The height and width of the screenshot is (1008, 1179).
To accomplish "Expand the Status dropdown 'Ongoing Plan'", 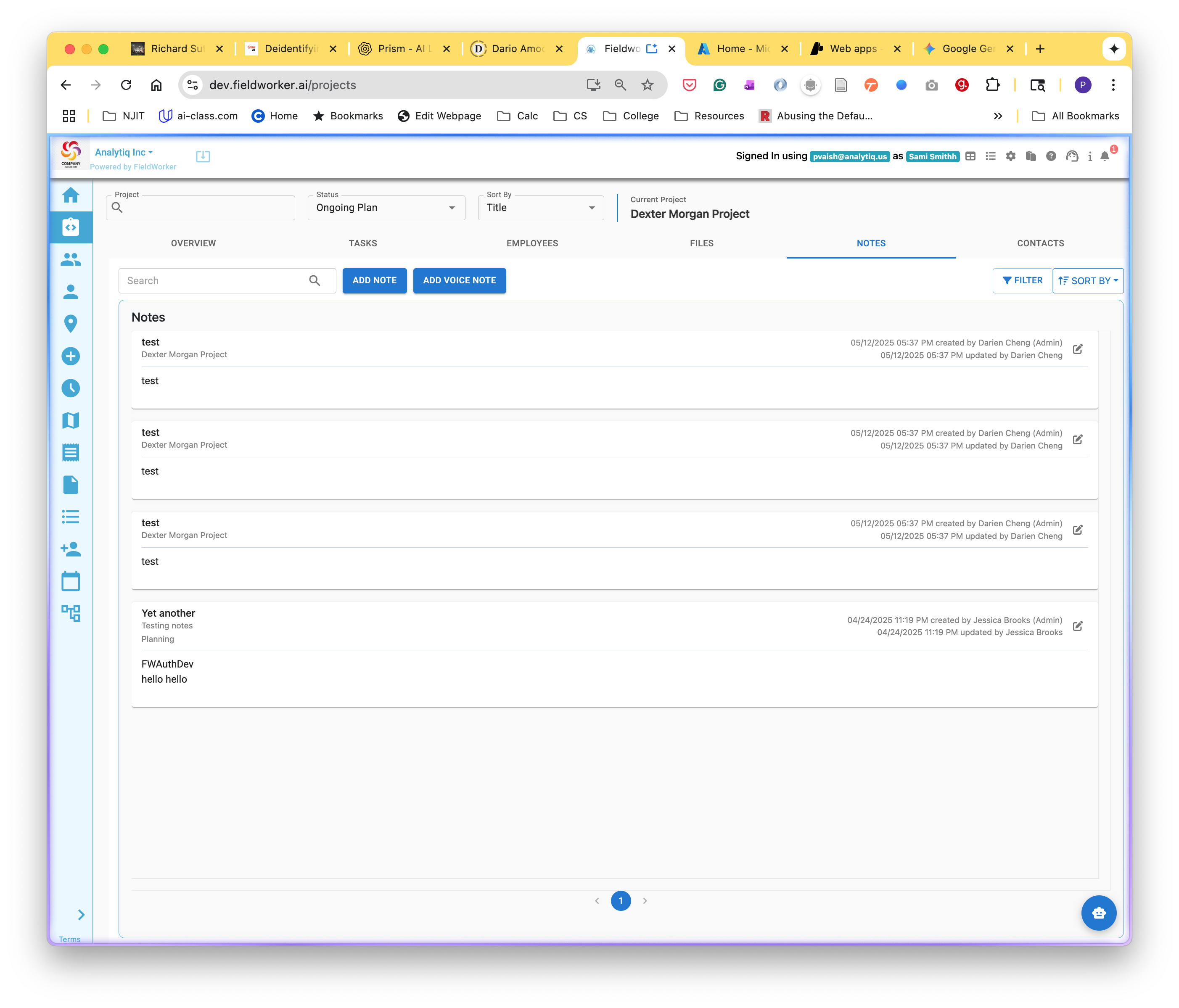I will pyautogui.click(x=386, y=208).
